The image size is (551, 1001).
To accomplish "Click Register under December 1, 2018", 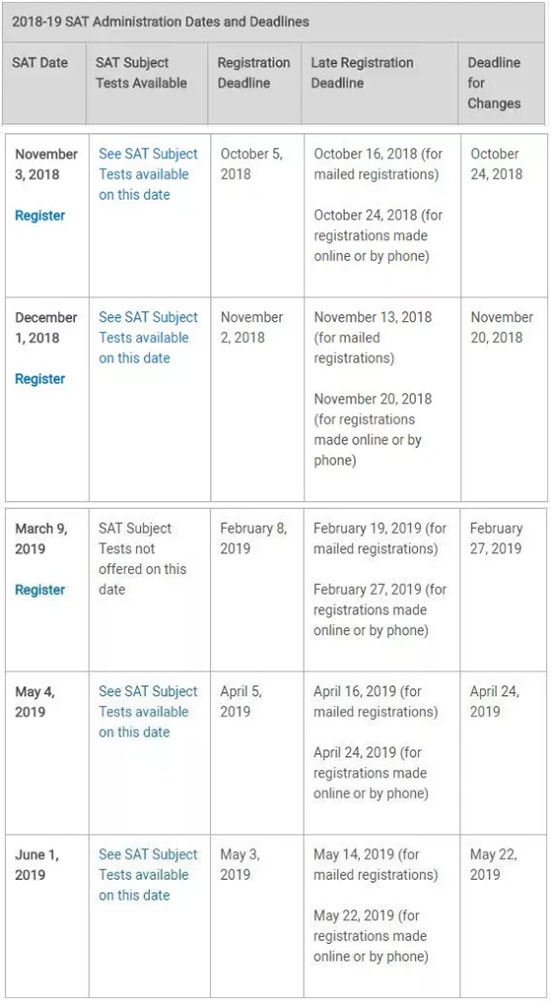I will point(40,379).
